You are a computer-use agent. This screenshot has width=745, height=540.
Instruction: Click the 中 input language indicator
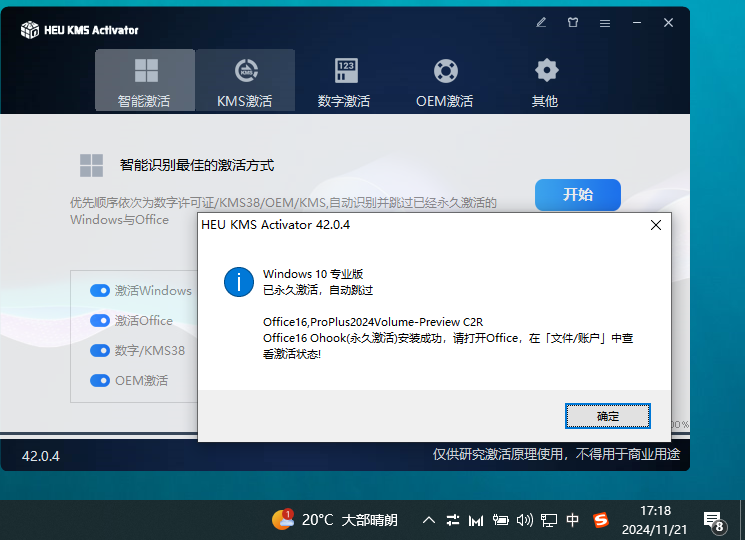coord(573,520)
